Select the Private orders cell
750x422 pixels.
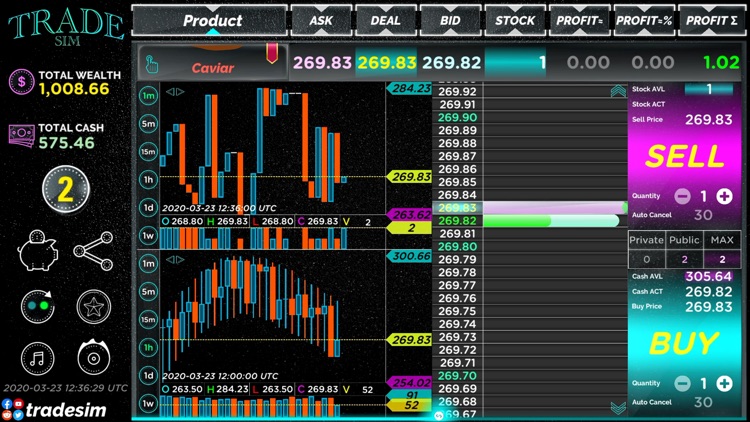pyautogui.click(x=646, y=250)
